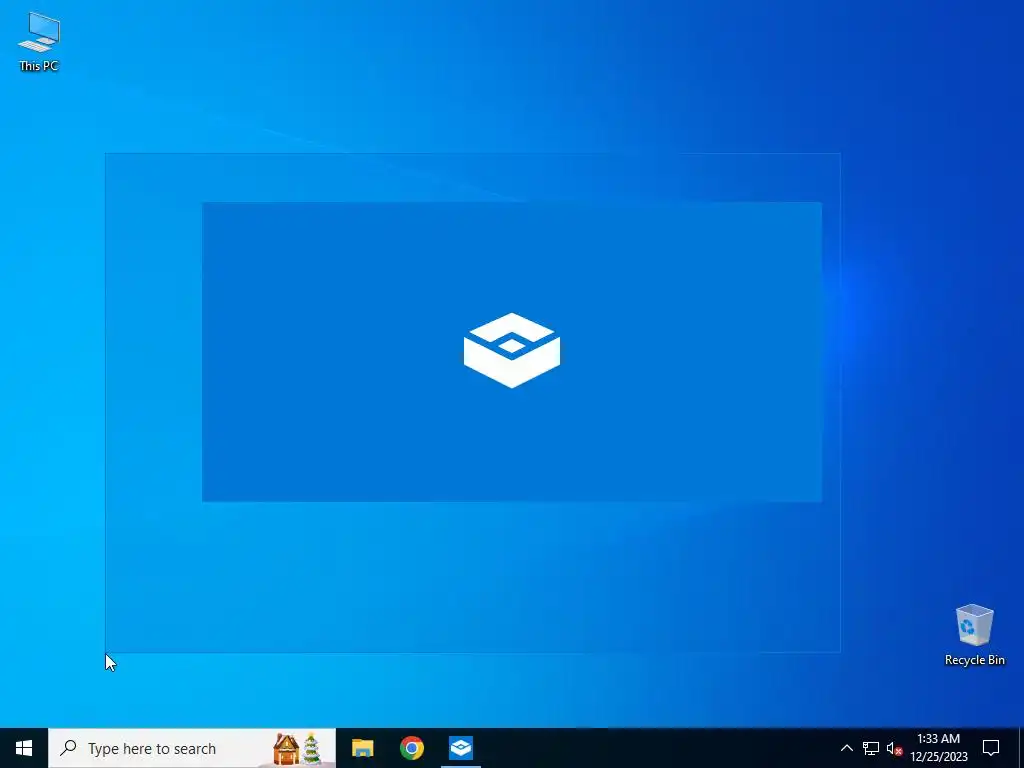Open File Explorer from the taskbar
This screenshot has height=768, width=1024.
point(362,748)
